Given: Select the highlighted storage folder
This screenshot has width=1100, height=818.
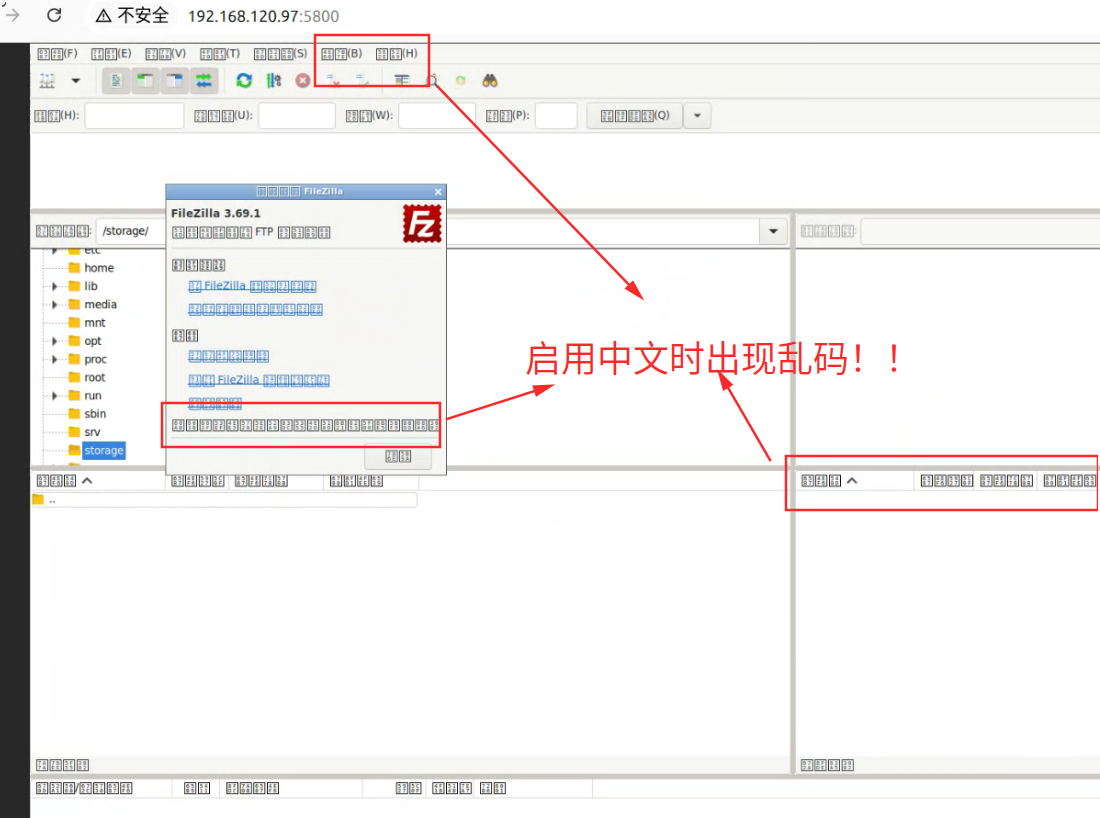Looking at the screenshot, I should [104, 450].
